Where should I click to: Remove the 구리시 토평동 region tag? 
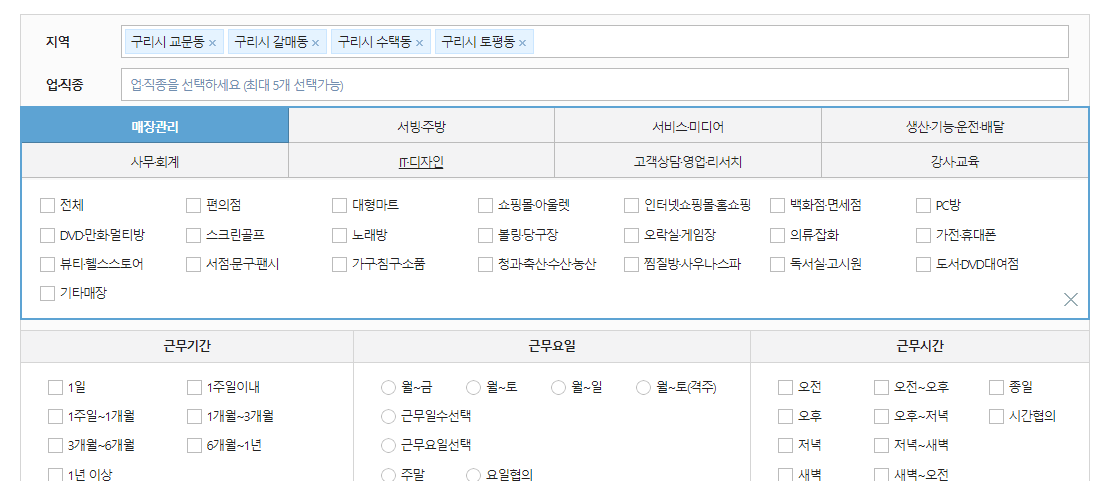(522, 43)
